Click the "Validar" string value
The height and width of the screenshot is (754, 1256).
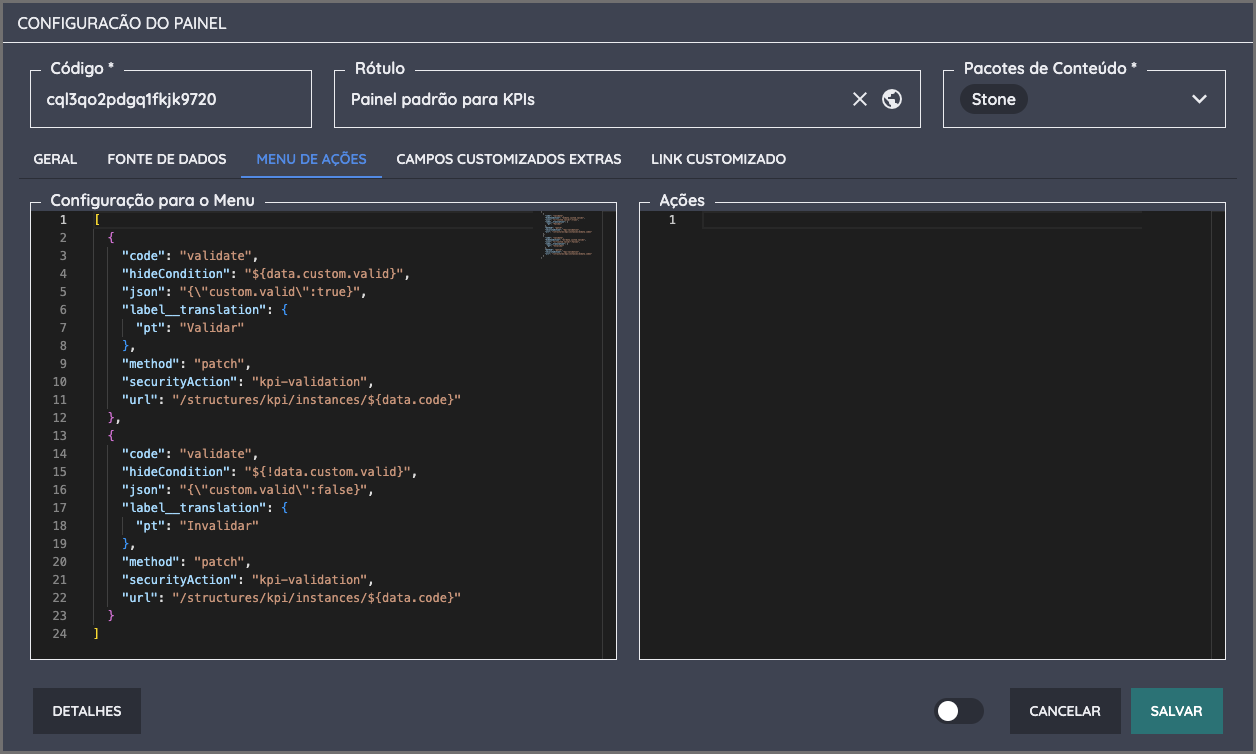[212, 328]
